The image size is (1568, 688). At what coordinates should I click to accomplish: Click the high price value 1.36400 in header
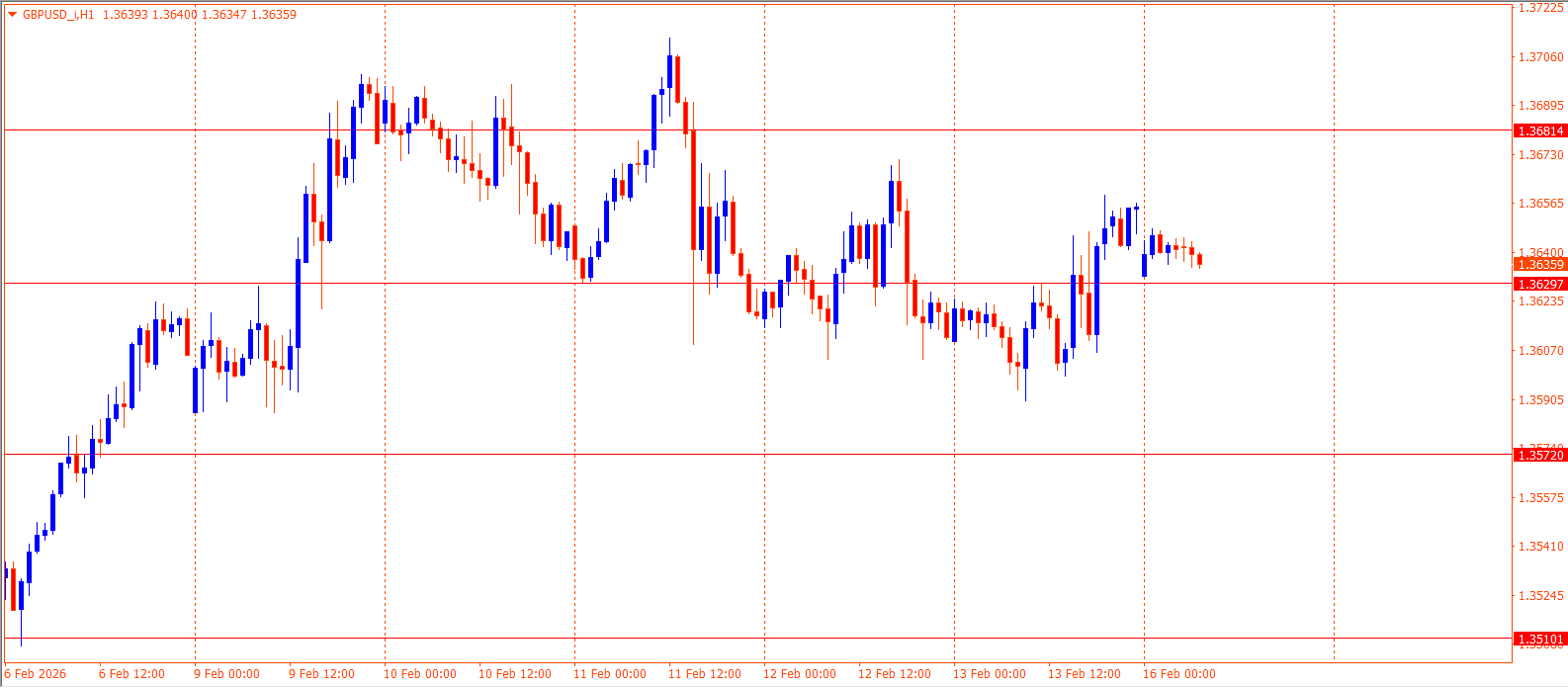click(174, 15)
